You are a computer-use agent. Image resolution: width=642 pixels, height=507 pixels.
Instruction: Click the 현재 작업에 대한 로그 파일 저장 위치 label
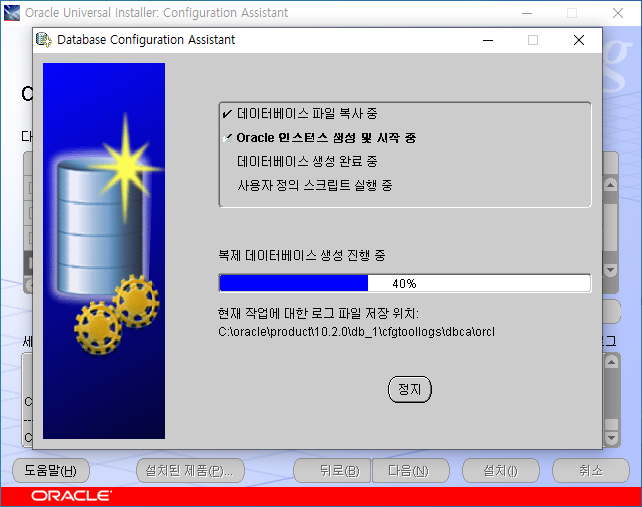tap(318, 314)
